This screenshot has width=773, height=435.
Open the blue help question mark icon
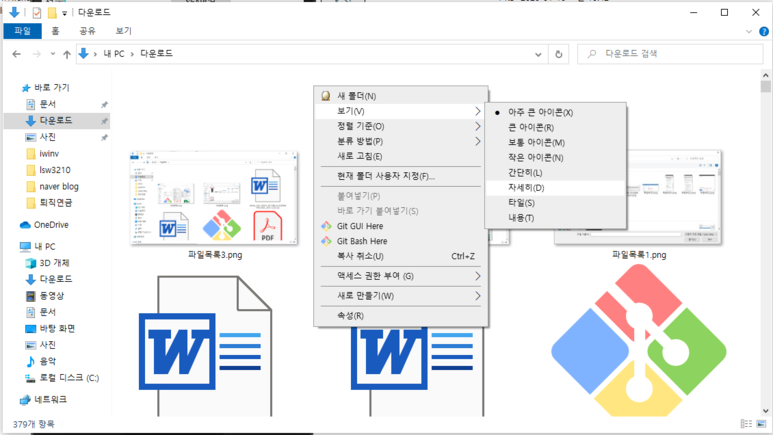click(764, 31)
